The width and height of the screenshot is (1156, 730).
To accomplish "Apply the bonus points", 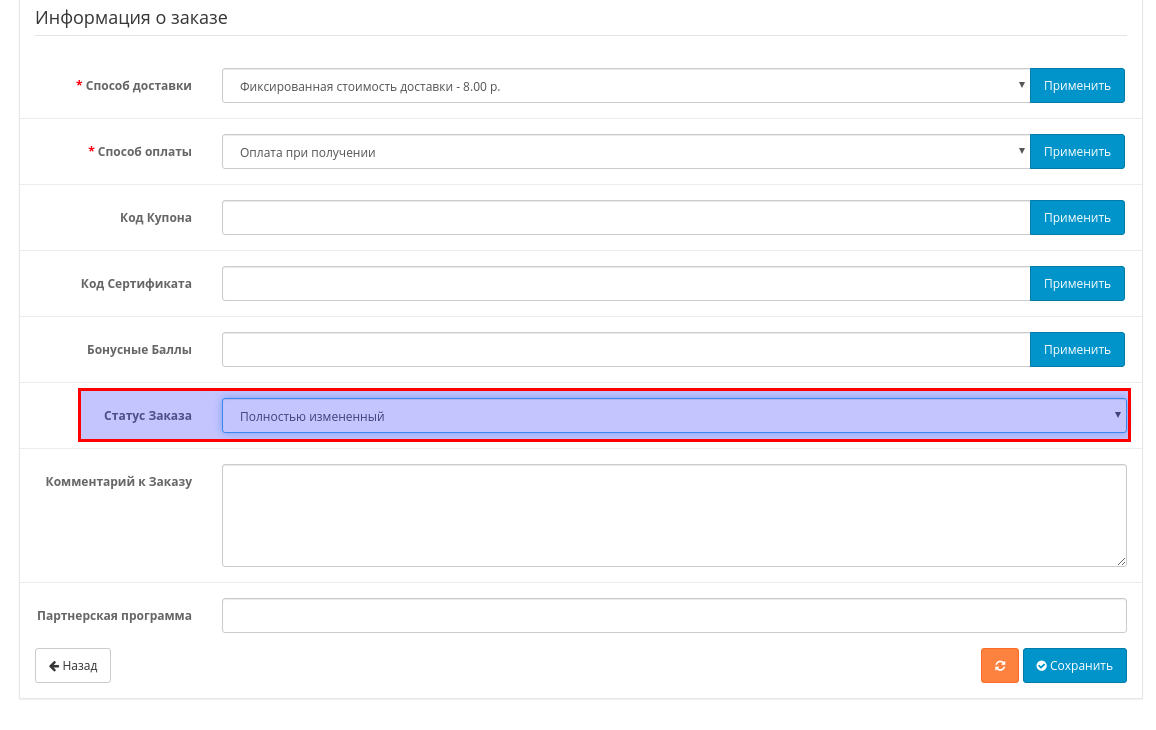I will click(x=1077, y=350).
